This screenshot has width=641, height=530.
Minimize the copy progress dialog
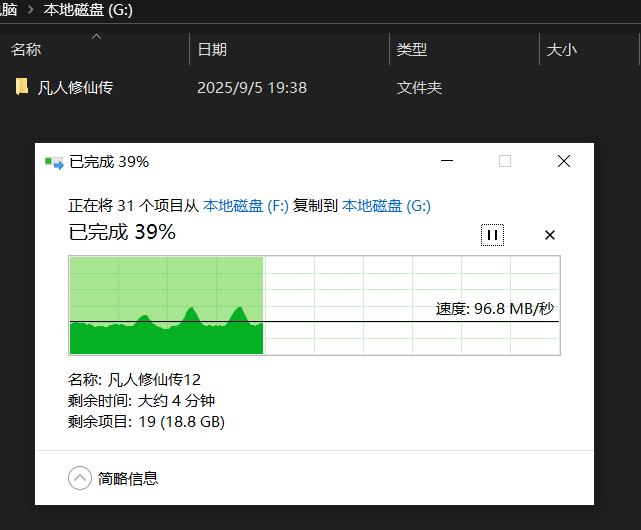[x=448, y=161]
